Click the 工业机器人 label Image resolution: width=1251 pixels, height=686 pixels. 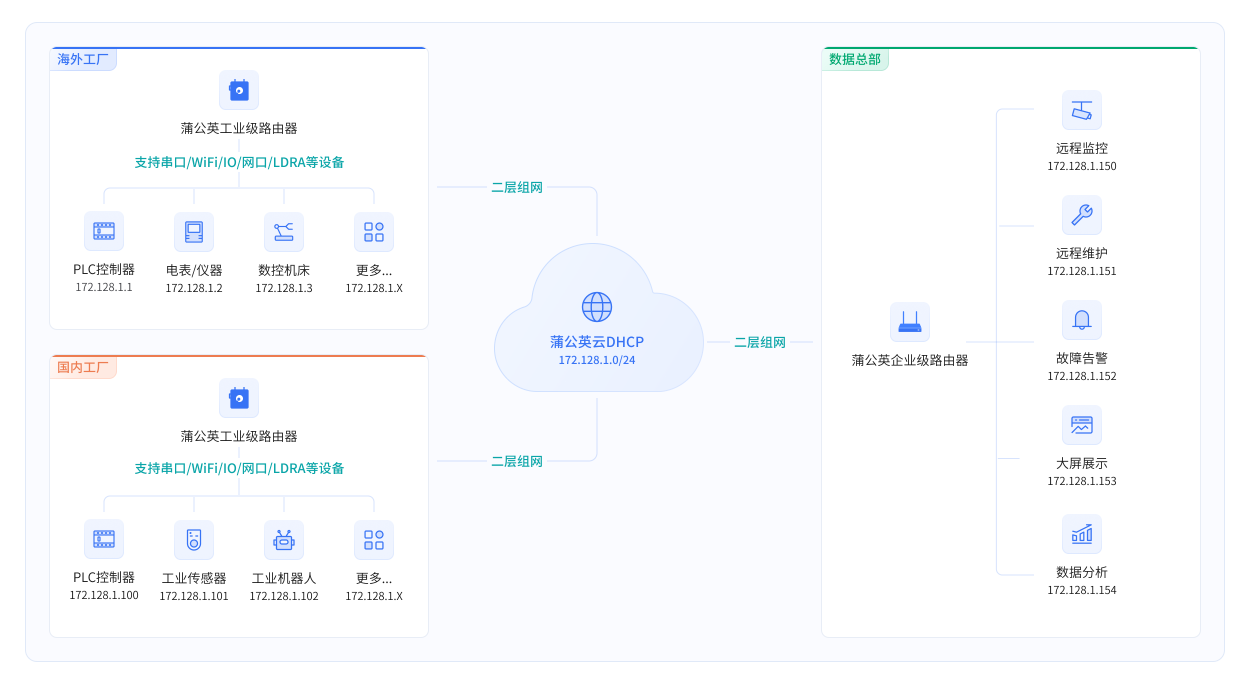(284, 578)
